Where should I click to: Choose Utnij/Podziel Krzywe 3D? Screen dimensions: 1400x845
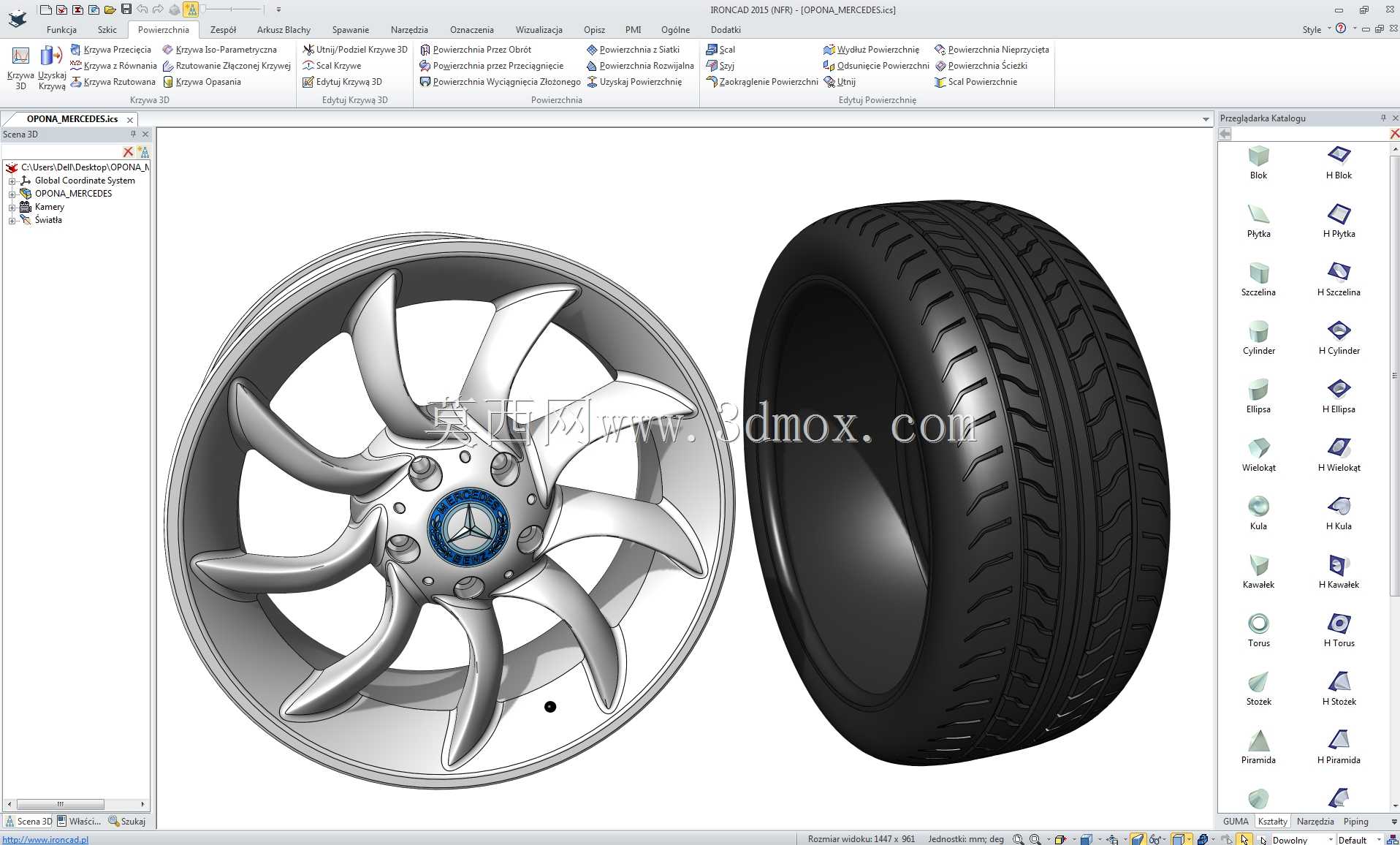(x=355, y=50)
